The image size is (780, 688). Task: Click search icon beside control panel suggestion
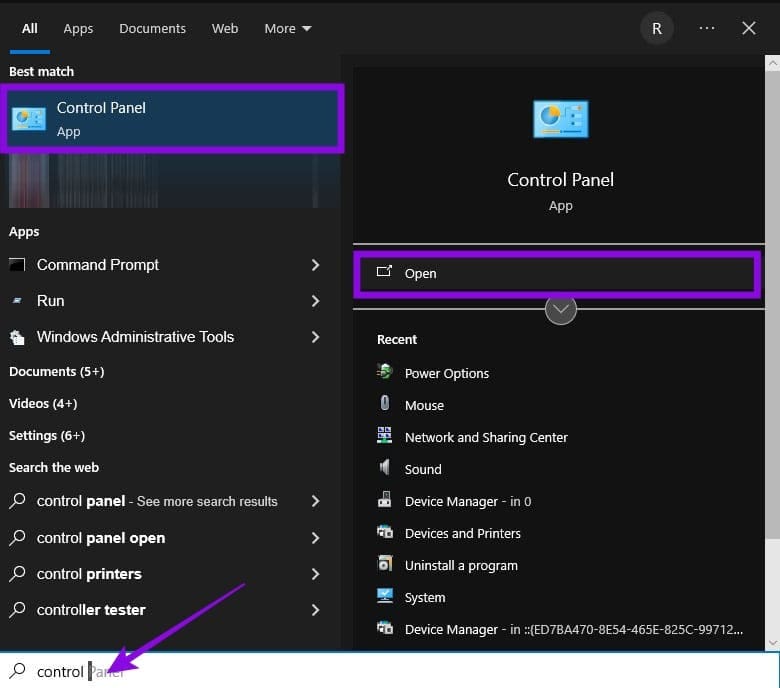pyautogui.click(x=17, y=500)
